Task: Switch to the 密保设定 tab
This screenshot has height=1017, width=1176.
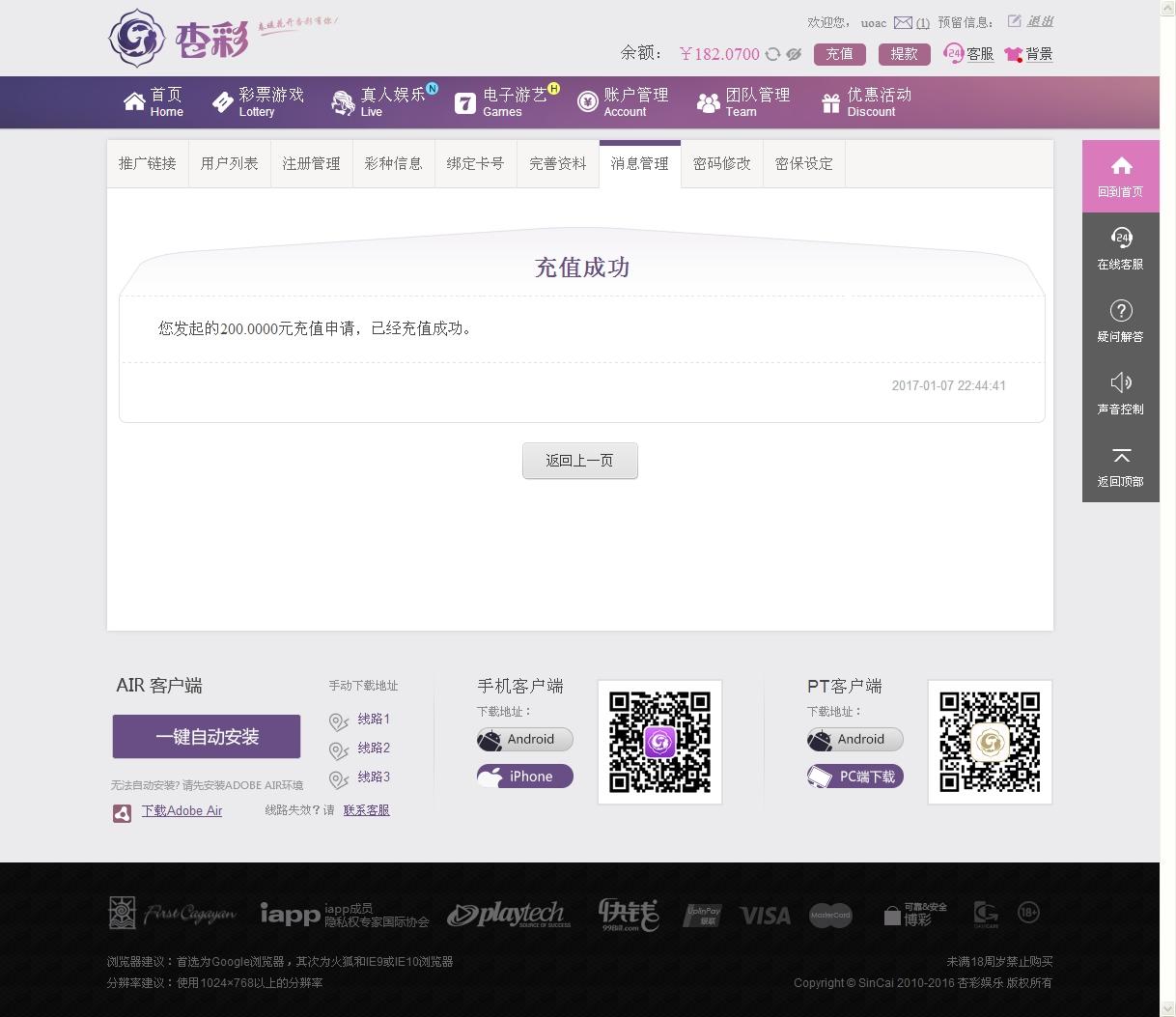Action: click(804, 163)
